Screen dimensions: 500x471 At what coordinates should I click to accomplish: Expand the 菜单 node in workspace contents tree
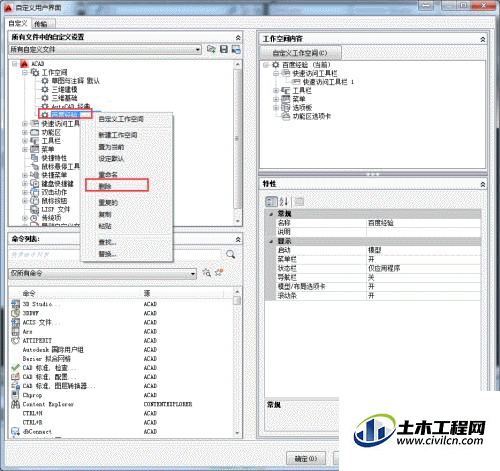pos(276,99)
